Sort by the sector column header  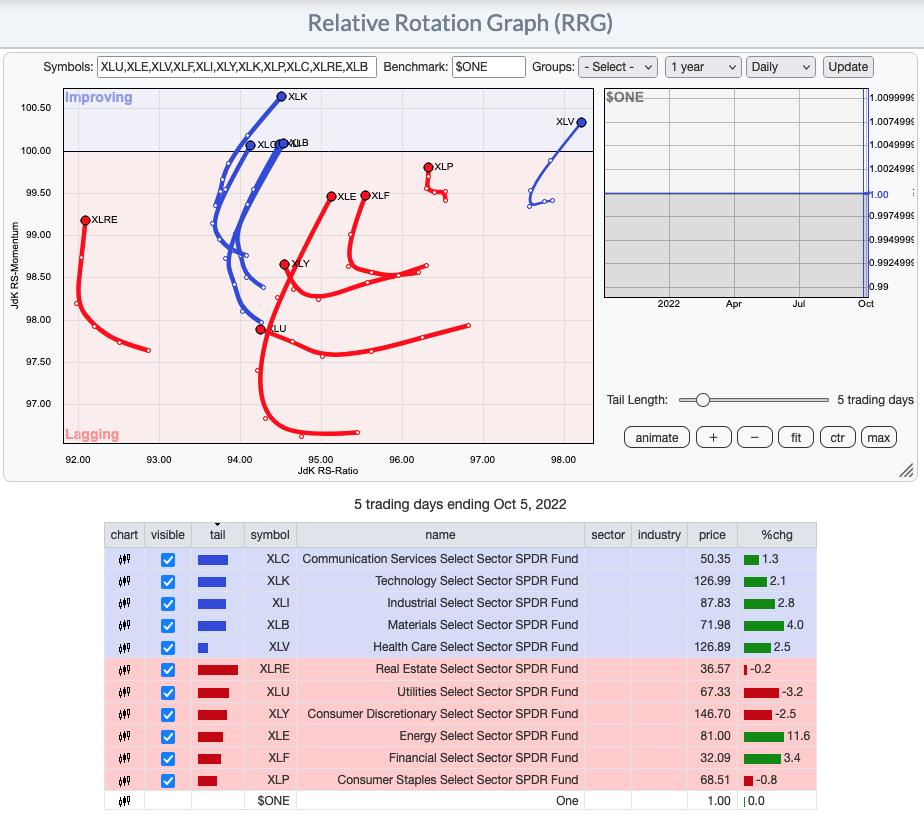pyautogui.click(x=608, y=535)
